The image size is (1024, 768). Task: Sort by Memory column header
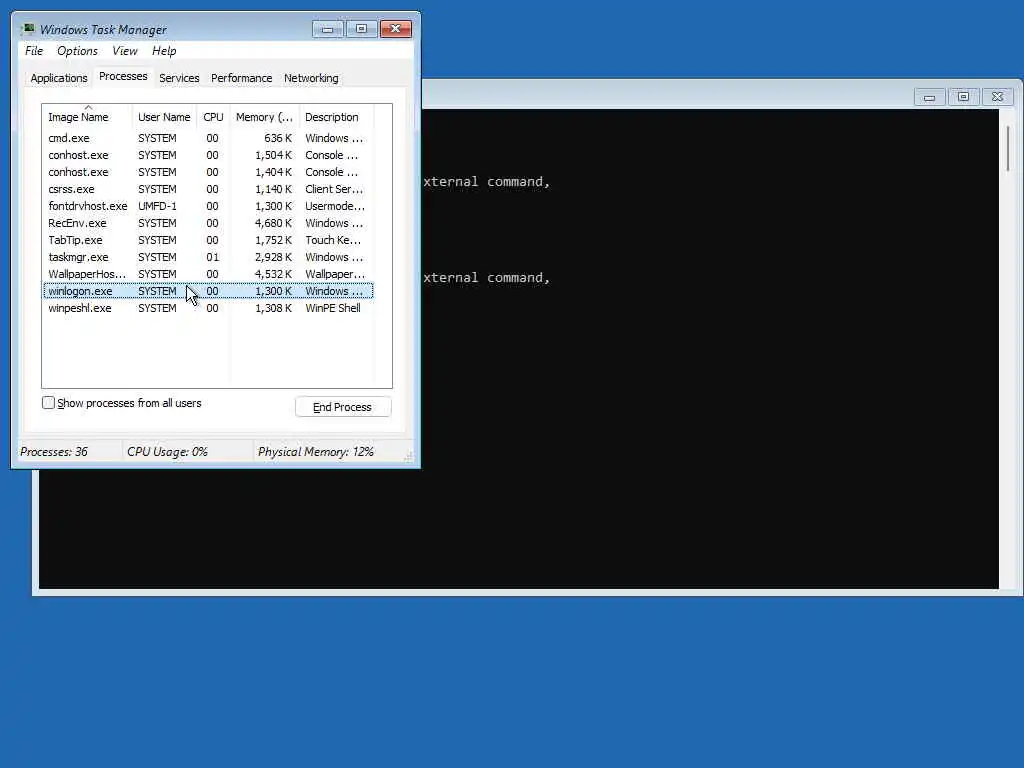[x=264, y=117]
